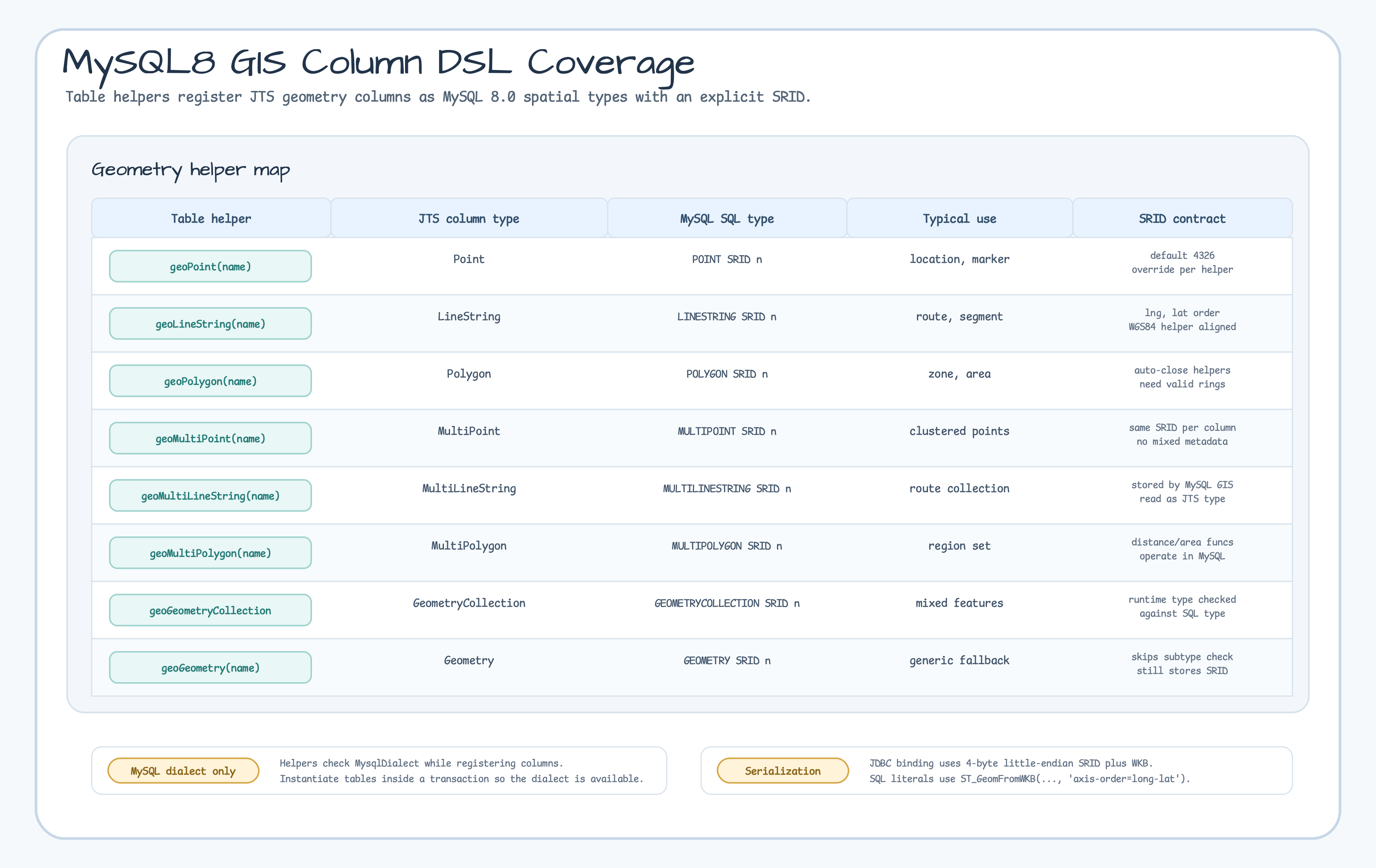Click the 'GeometryCollection' JTS type cell

point(468,603)
